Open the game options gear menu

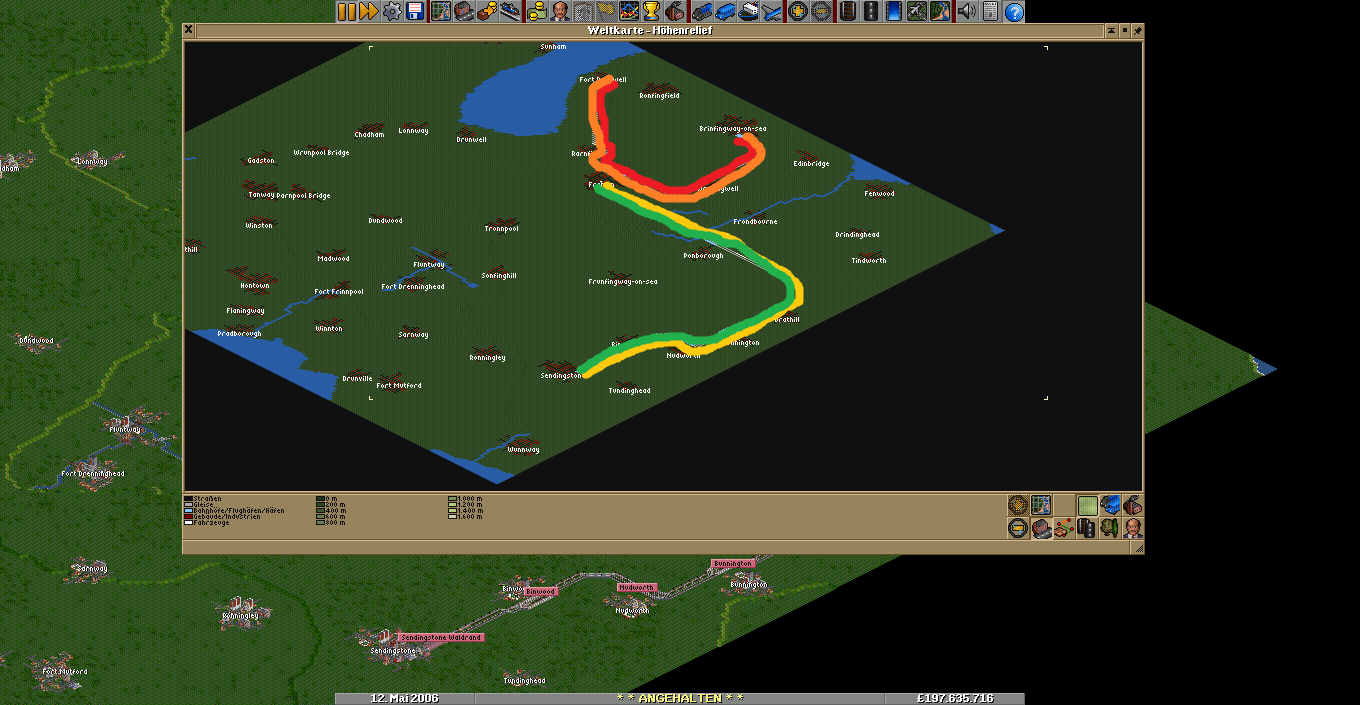pyautogui.click(x=392, y=11)
